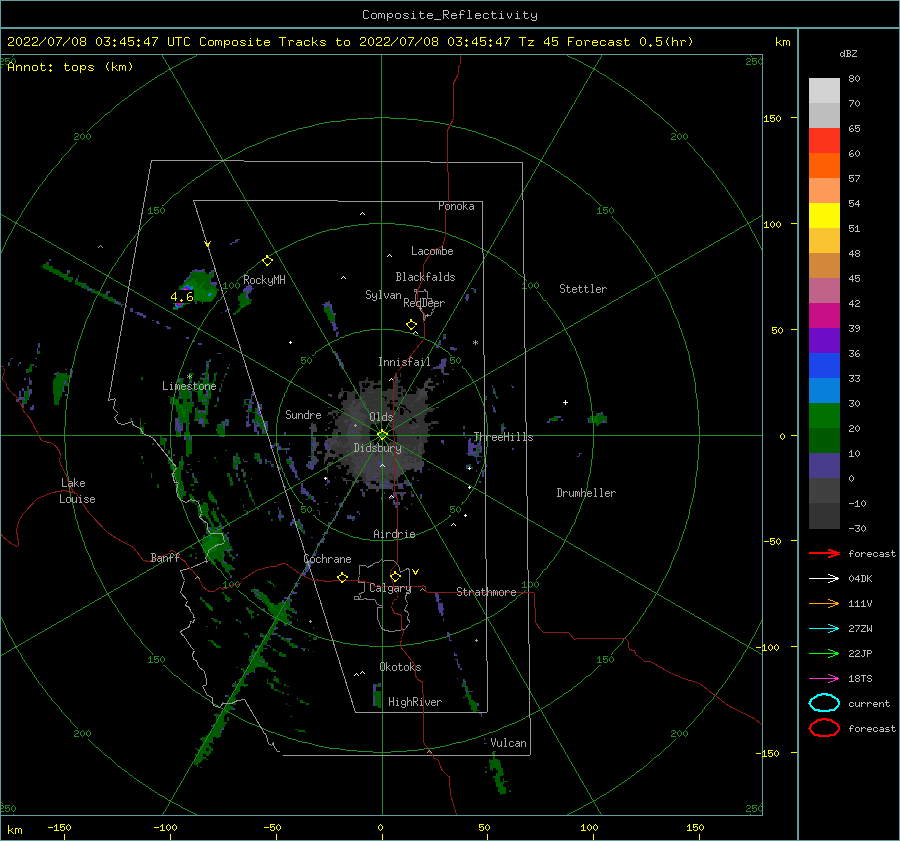Click the Drumheller label

(586, 493)
